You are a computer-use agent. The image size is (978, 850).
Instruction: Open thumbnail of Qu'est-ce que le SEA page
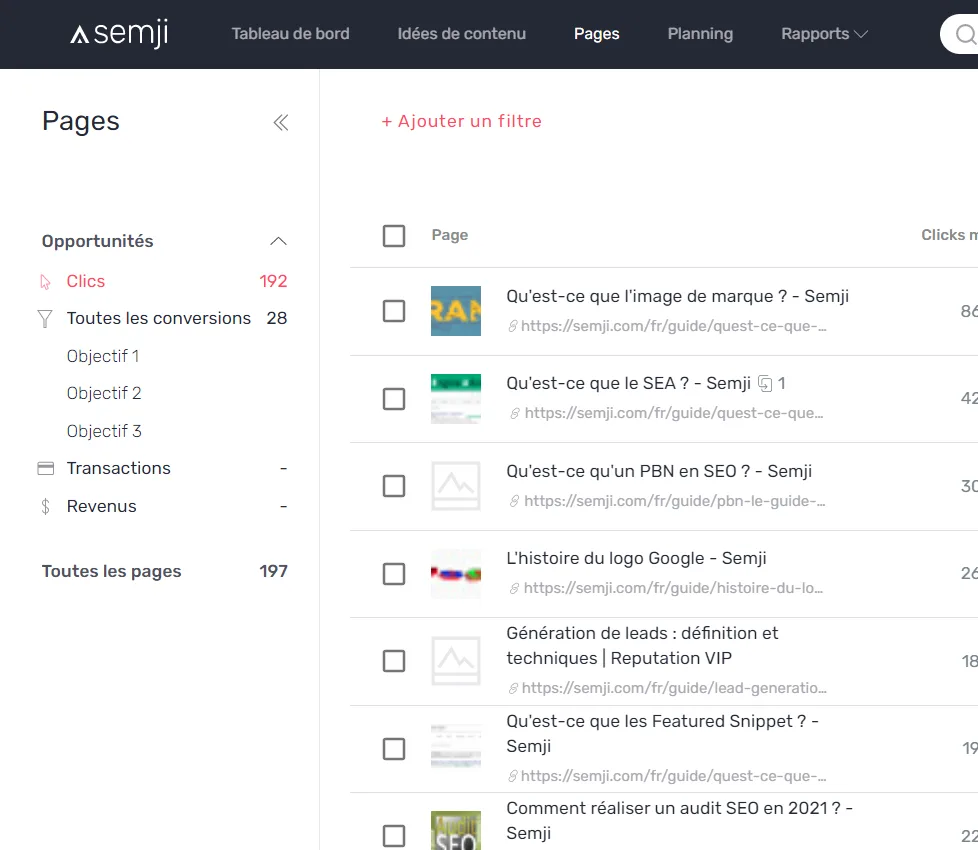[x=456, y=398]
